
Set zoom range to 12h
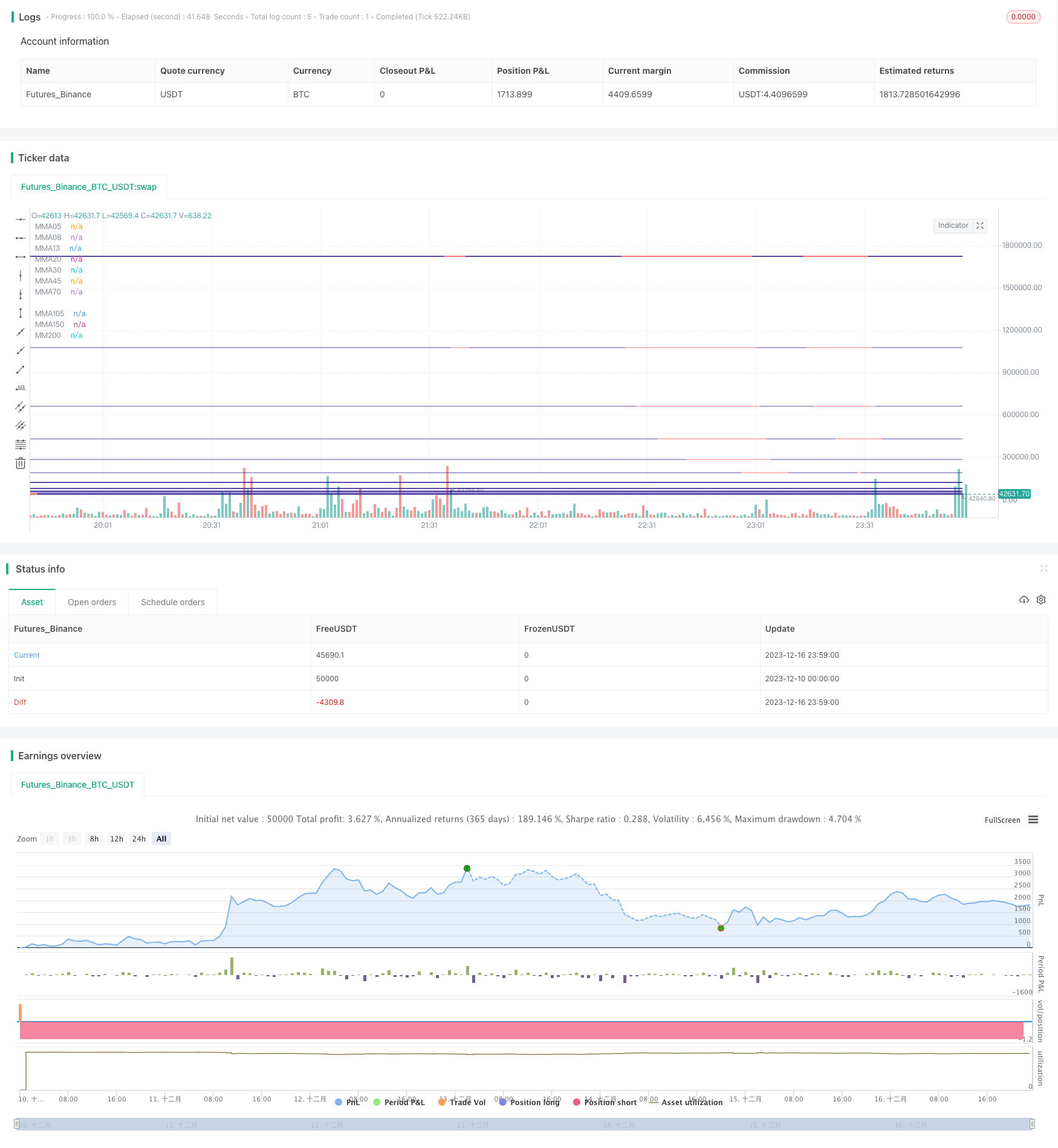pos(117,838)
